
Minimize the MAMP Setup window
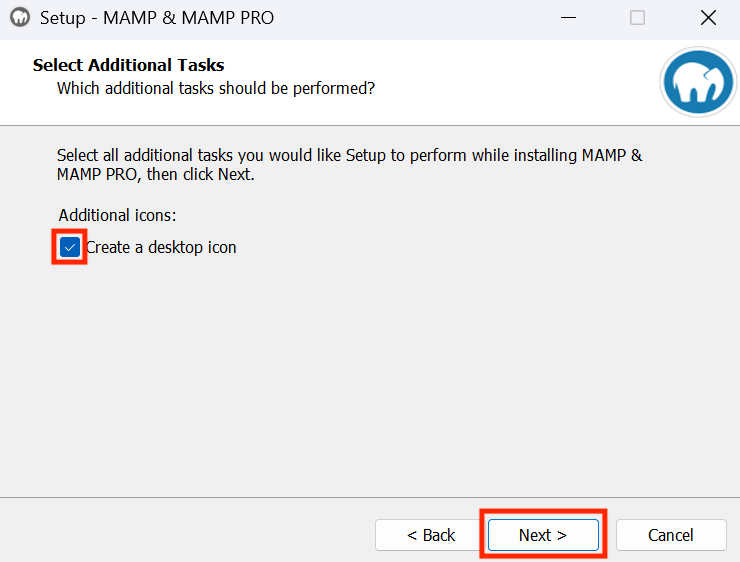pyautogui.click(x=568, y=18)
